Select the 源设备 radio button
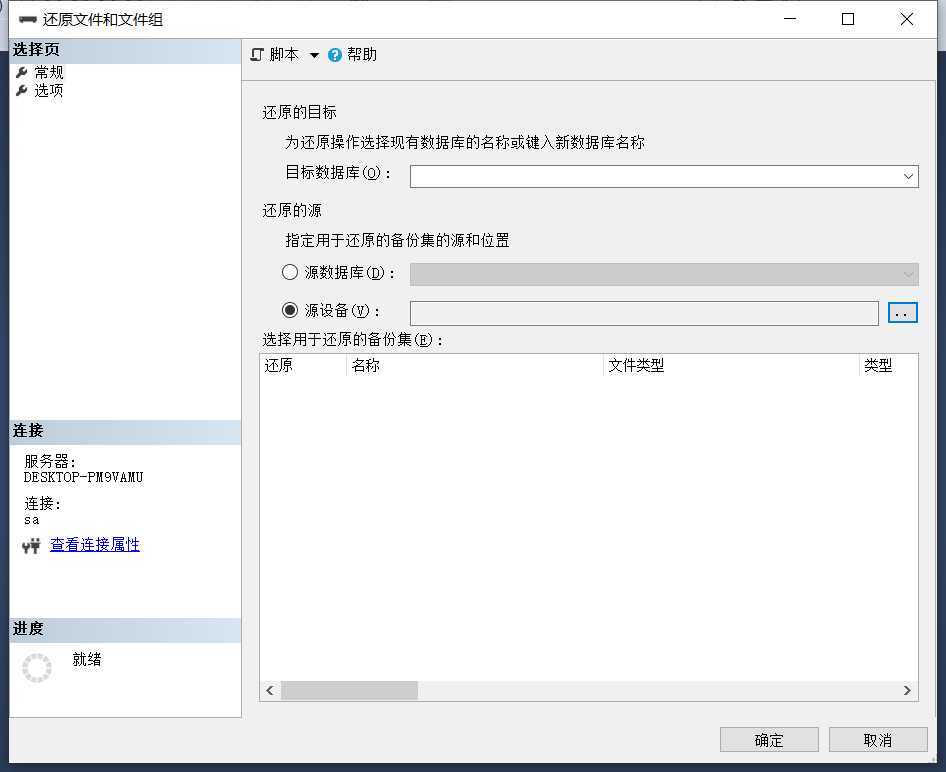This screenshot has width=946, height=772. click(290, 310)
